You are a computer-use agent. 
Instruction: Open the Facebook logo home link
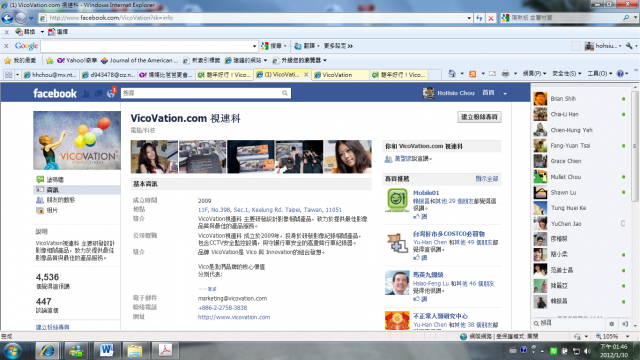point(55,93)
